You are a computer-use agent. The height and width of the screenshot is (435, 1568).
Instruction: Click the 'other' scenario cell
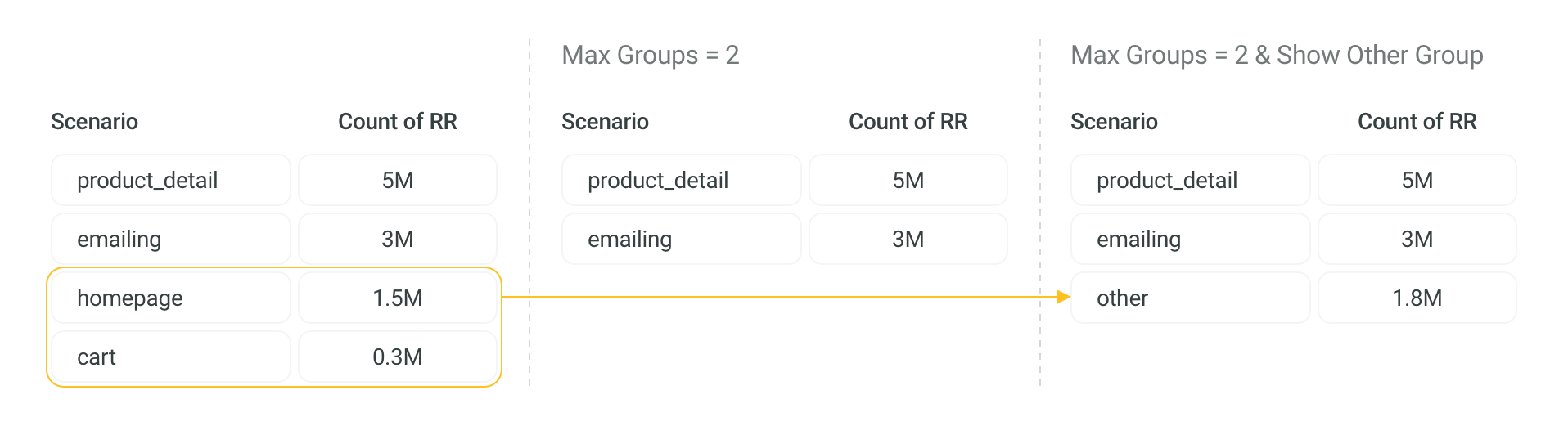(1191, 298)
